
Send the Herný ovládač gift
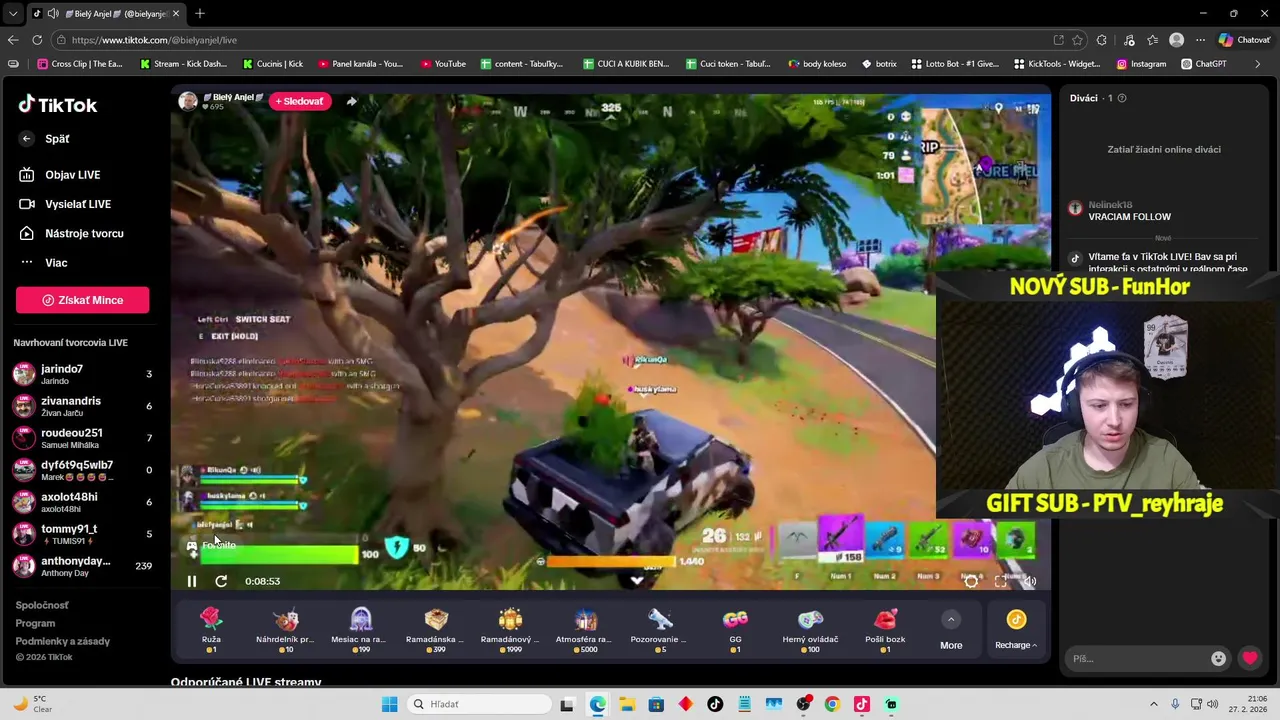pyautogui.click(x=810, y=630)
